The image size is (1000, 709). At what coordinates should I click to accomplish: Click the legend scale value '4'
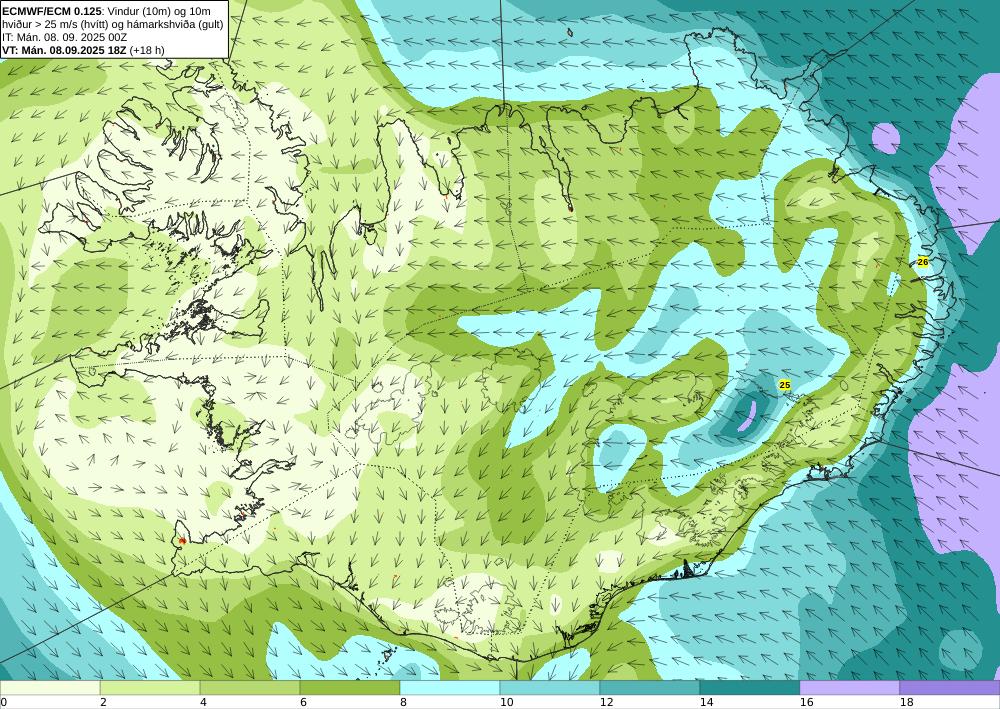[203, 702]
